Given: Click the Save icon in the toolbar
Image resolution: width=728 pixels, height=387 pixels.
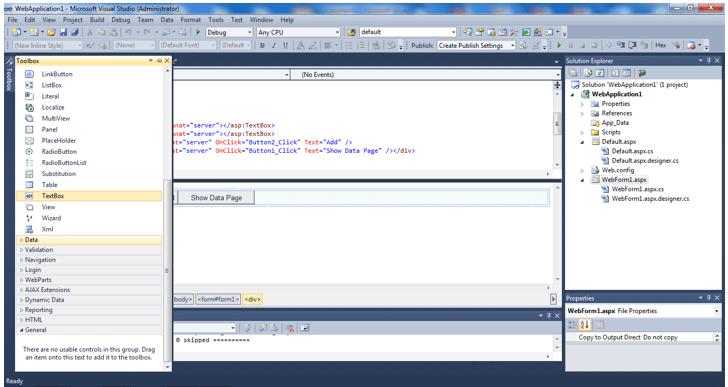Looking at the screenshot, I should (x=64, y=32).
